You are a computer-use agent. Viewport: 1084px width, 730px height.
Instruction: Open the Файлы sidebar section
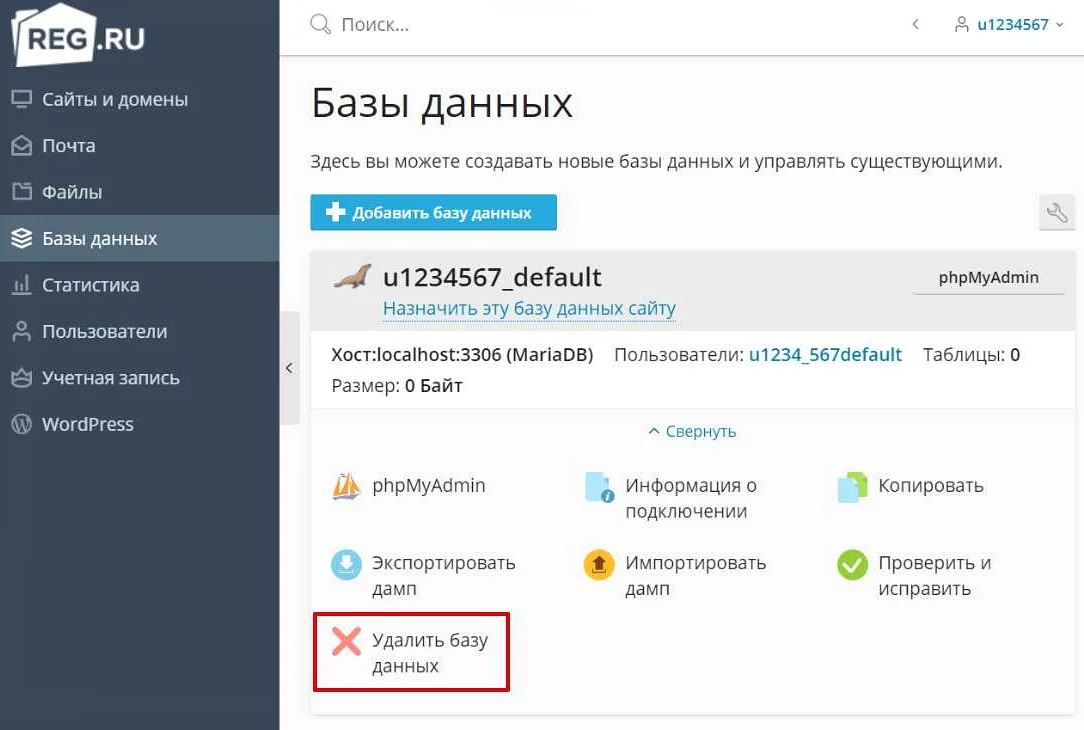point(71,192)
